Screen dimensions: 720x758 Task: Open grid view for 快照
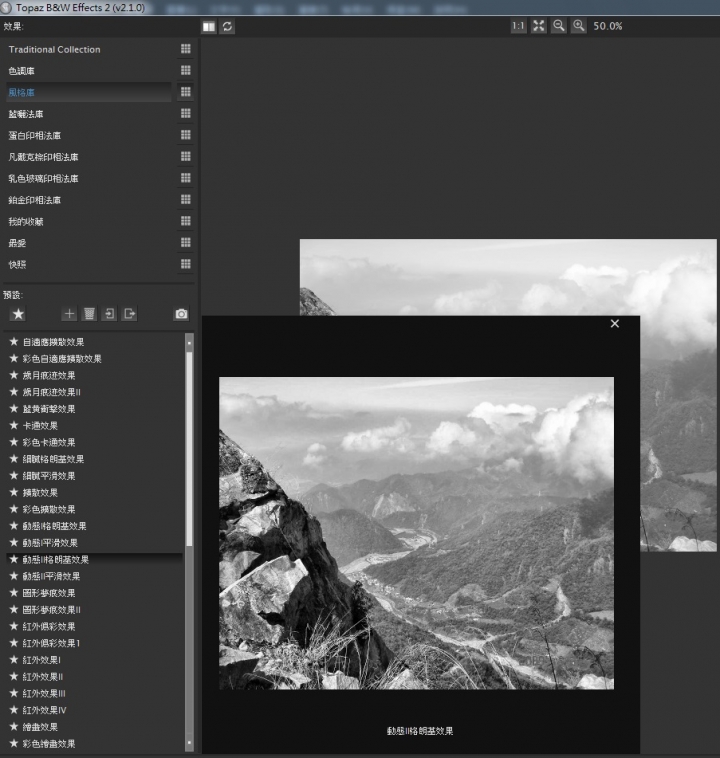point(186,264)
